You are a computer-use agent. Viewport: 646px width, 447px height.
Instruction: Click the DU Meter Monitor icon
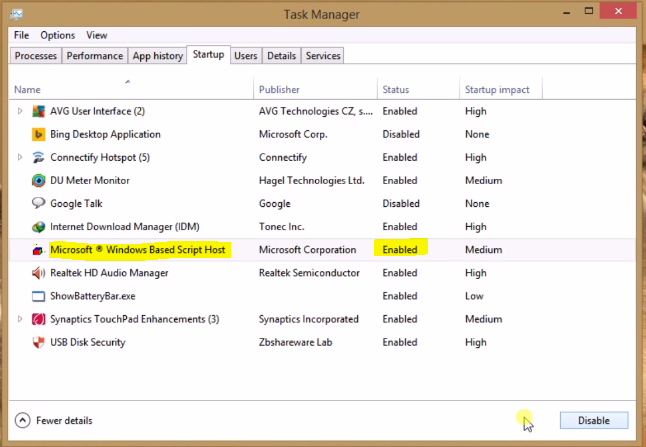pyautogui.click(x=38, y=180)
